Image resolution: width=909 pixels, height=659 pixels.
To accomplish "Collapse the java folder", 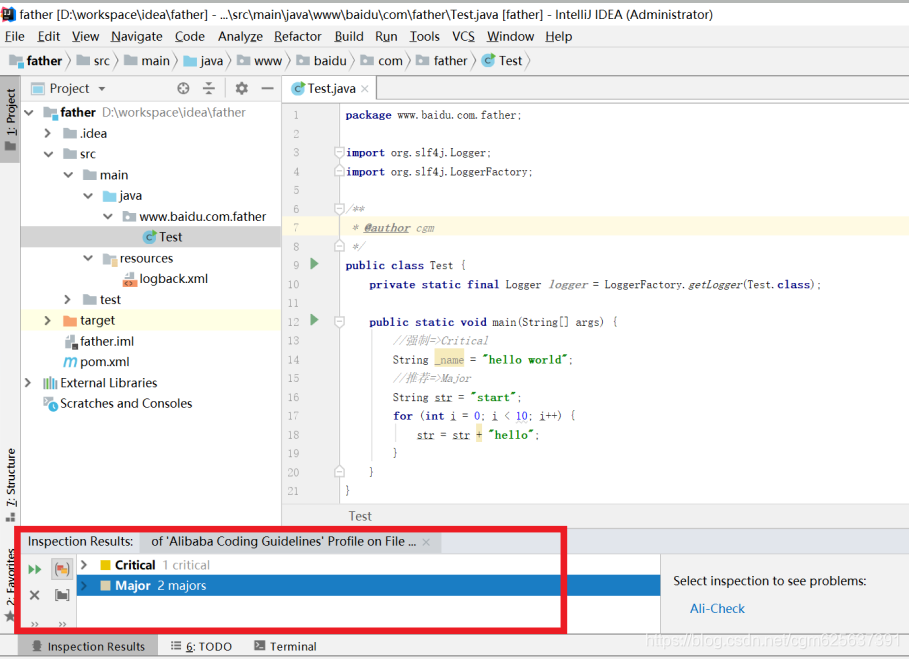I will (x=88, y=196).
